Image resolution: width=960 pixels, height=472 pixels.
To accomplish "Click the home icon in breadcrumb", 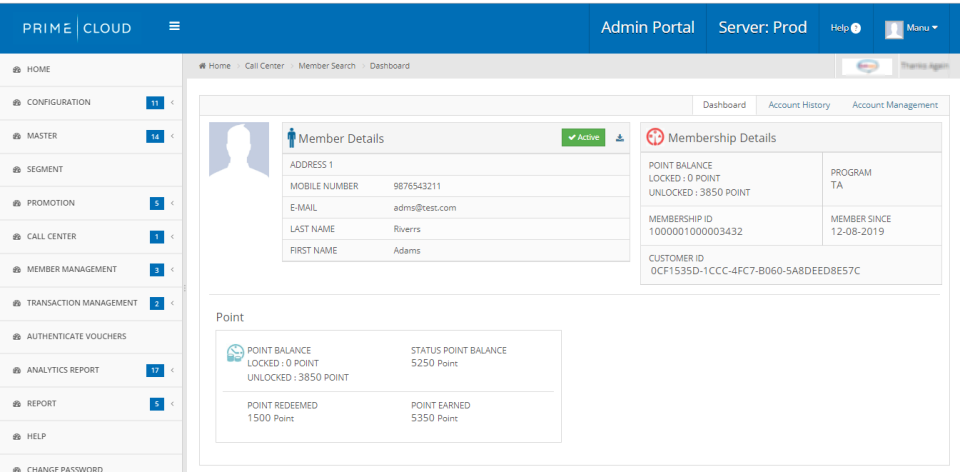I will point(202,66).
